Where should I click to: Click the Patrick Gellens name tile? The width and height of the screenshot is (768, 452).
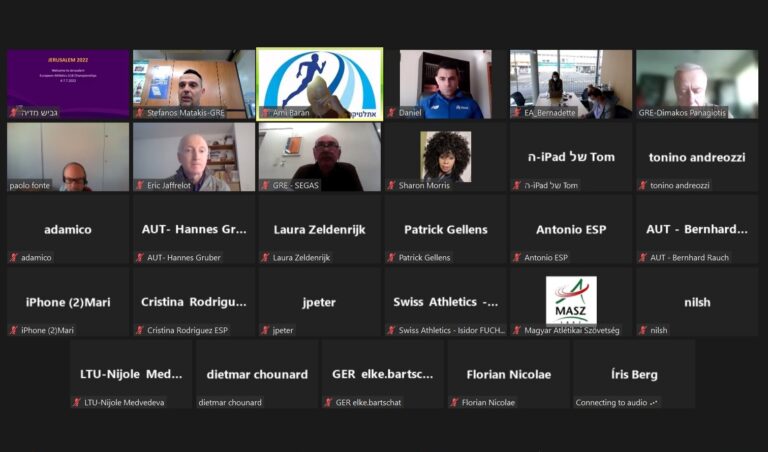click(446, 229)
